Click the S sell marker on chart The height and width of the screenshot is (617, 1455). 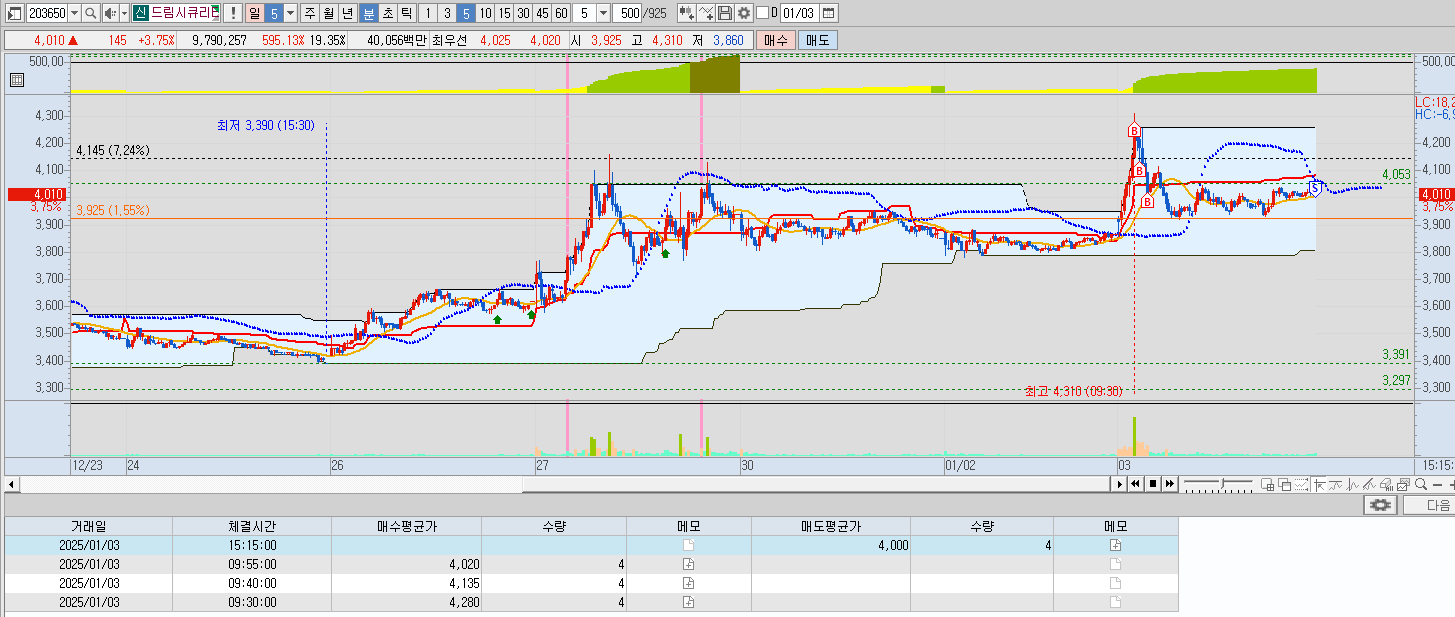(x=1315, y=189)
